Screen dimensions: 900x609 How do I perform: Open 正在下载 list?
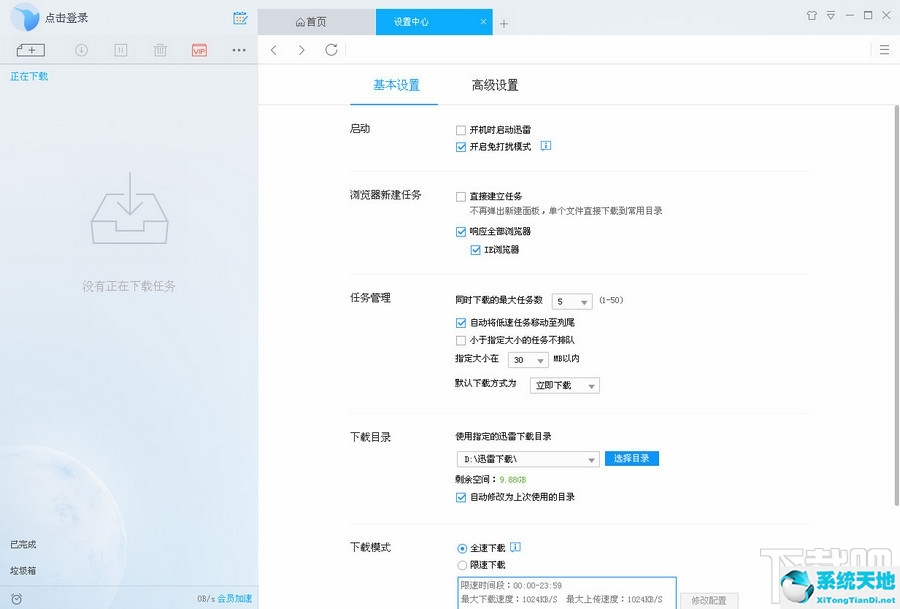pos(29,76)
